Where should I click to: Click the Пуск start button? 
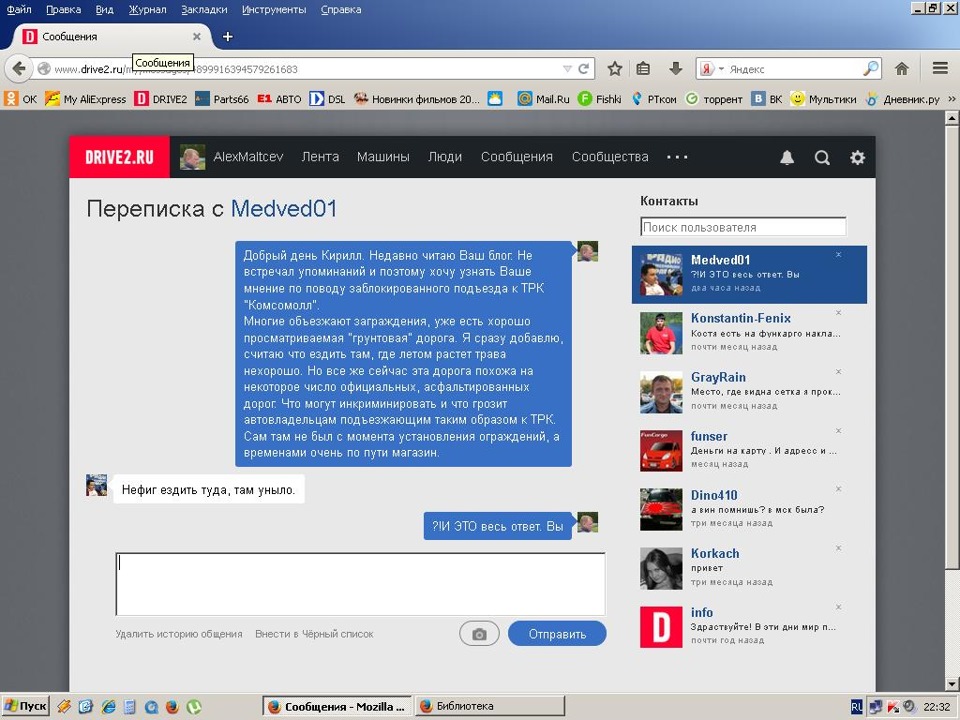(26, 707)
